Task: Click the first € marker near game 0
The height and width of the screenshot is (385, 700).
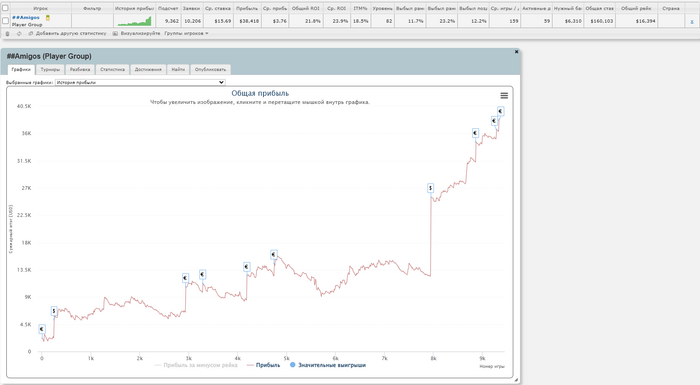Action: click(x=42, y=329)
